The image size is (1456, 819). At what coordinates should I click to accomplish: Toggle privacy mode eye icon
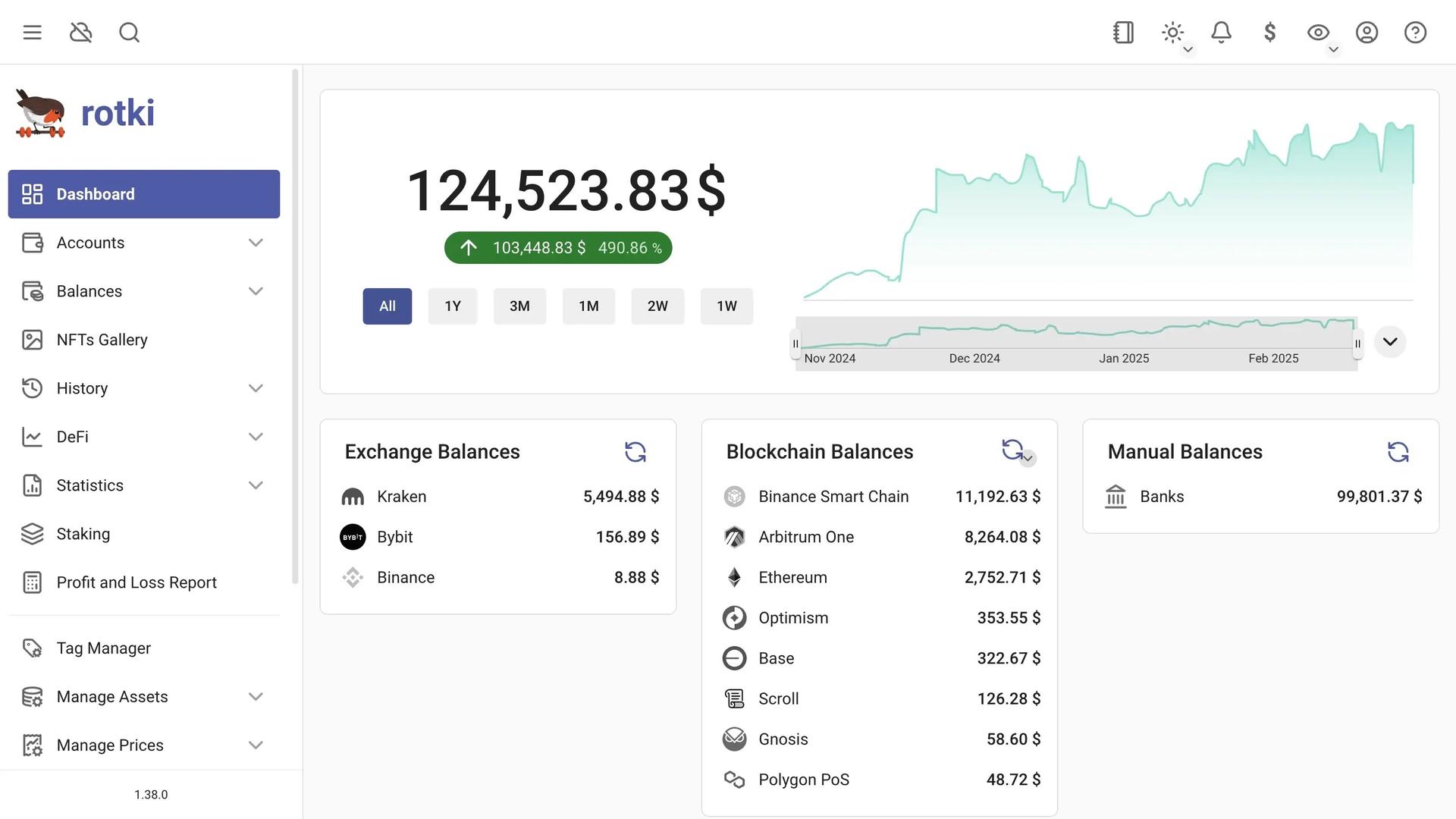(1318, 33)
